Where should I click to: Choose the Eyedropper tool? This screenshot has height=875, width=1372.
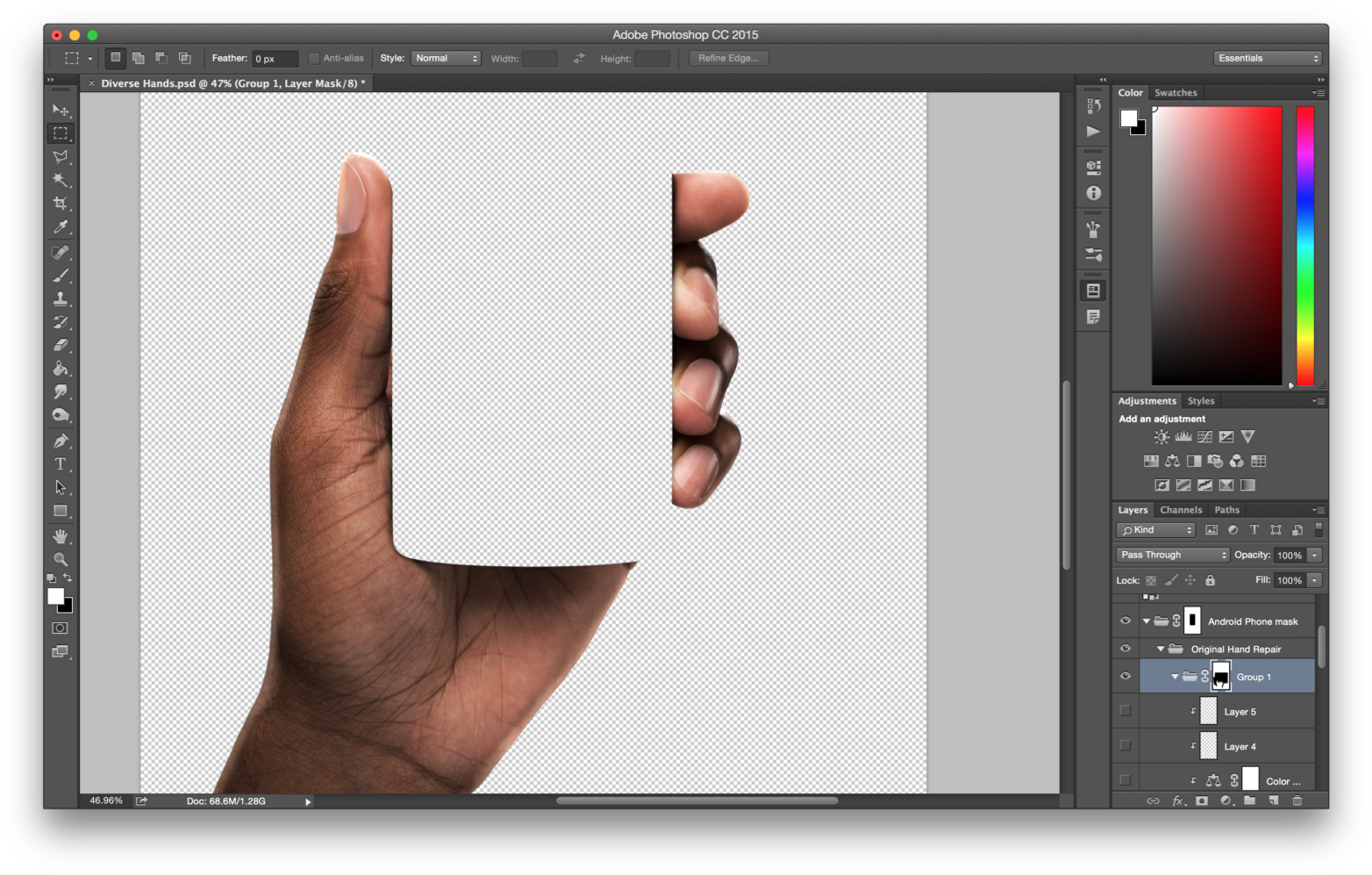[x=61, y=227]
